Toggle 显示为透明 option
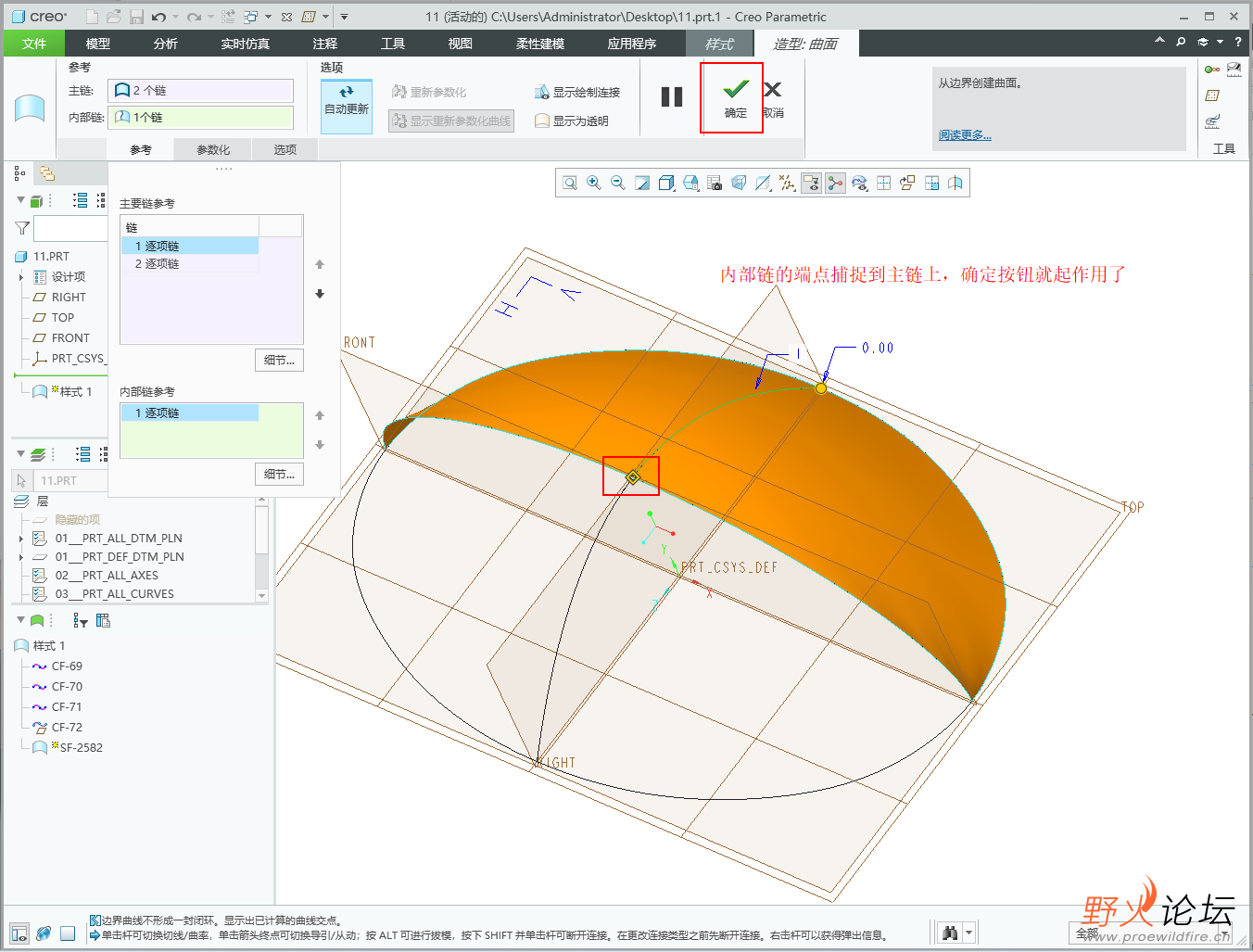The image size is (1253, 952). (571, 121)
